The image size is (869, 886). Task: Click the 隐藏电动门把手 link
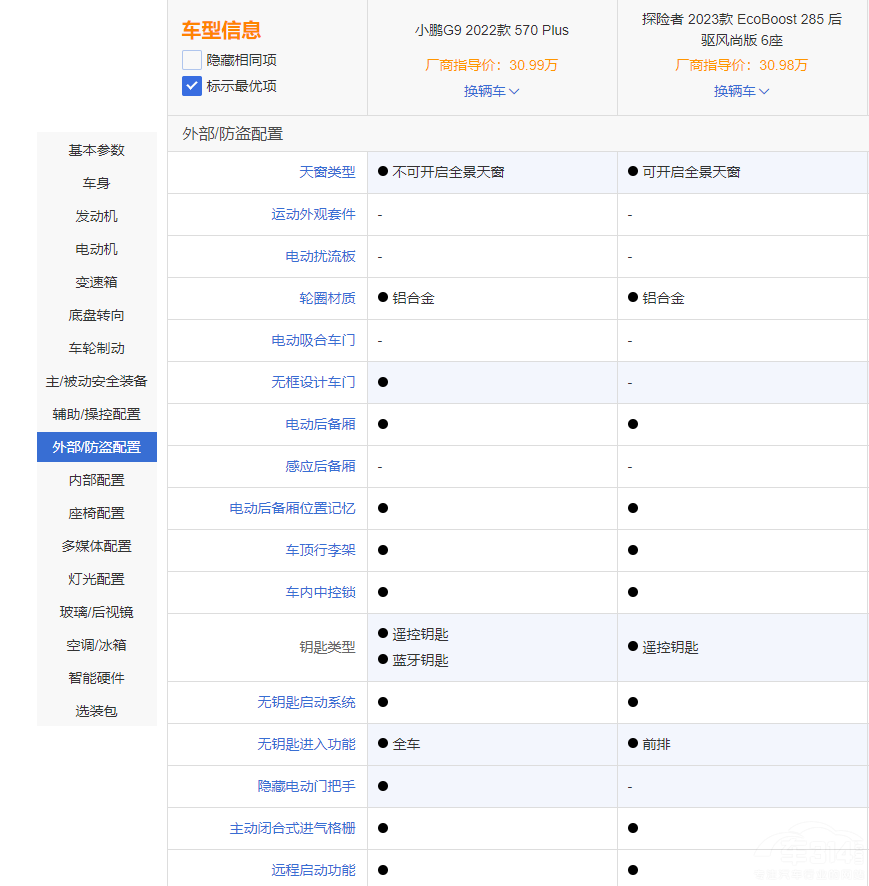[306, 786]
